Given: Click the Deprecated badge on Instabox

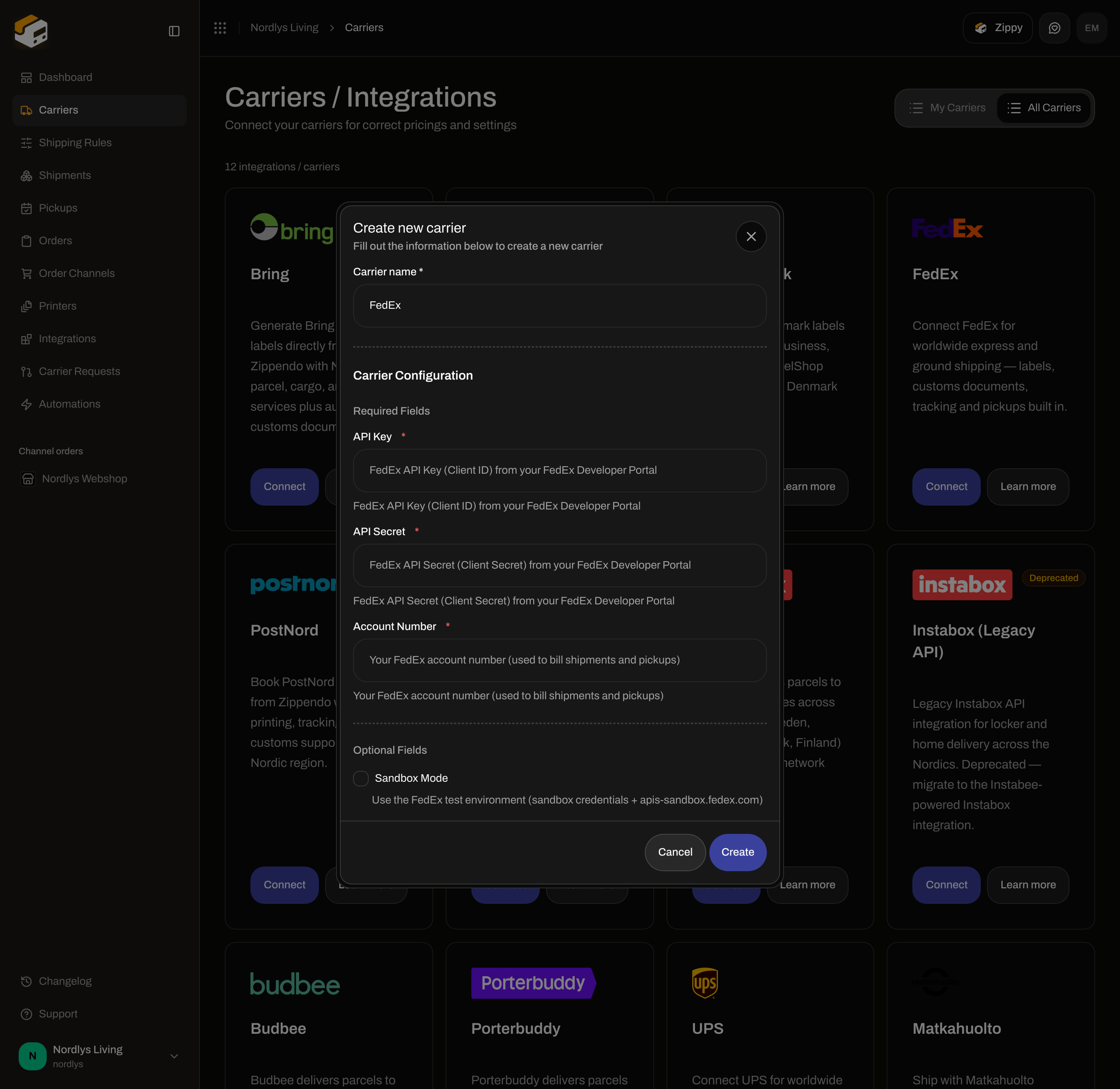Looking at the screenshot, I should pos(1053,578).
